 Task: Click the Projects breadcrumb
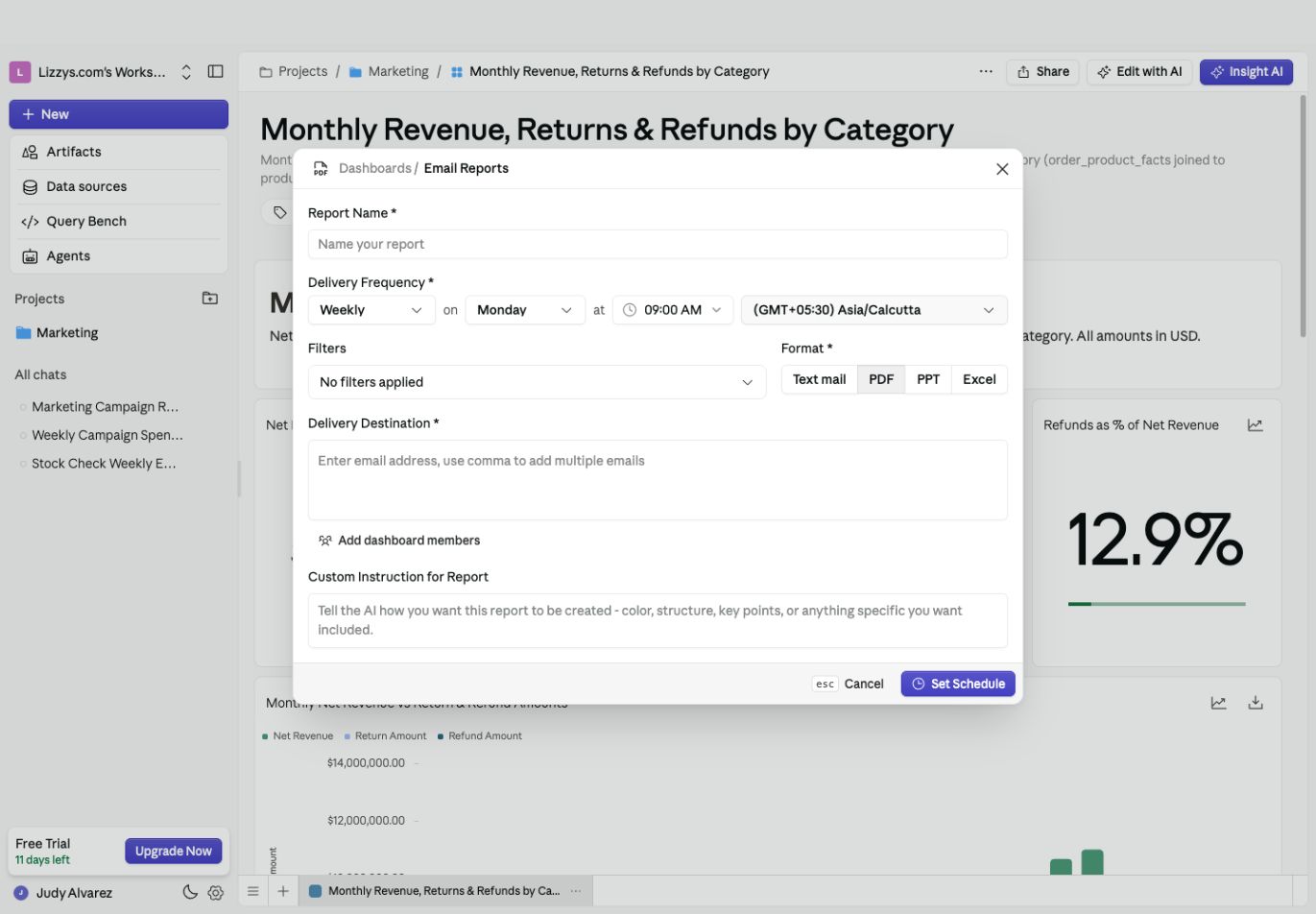294,71
